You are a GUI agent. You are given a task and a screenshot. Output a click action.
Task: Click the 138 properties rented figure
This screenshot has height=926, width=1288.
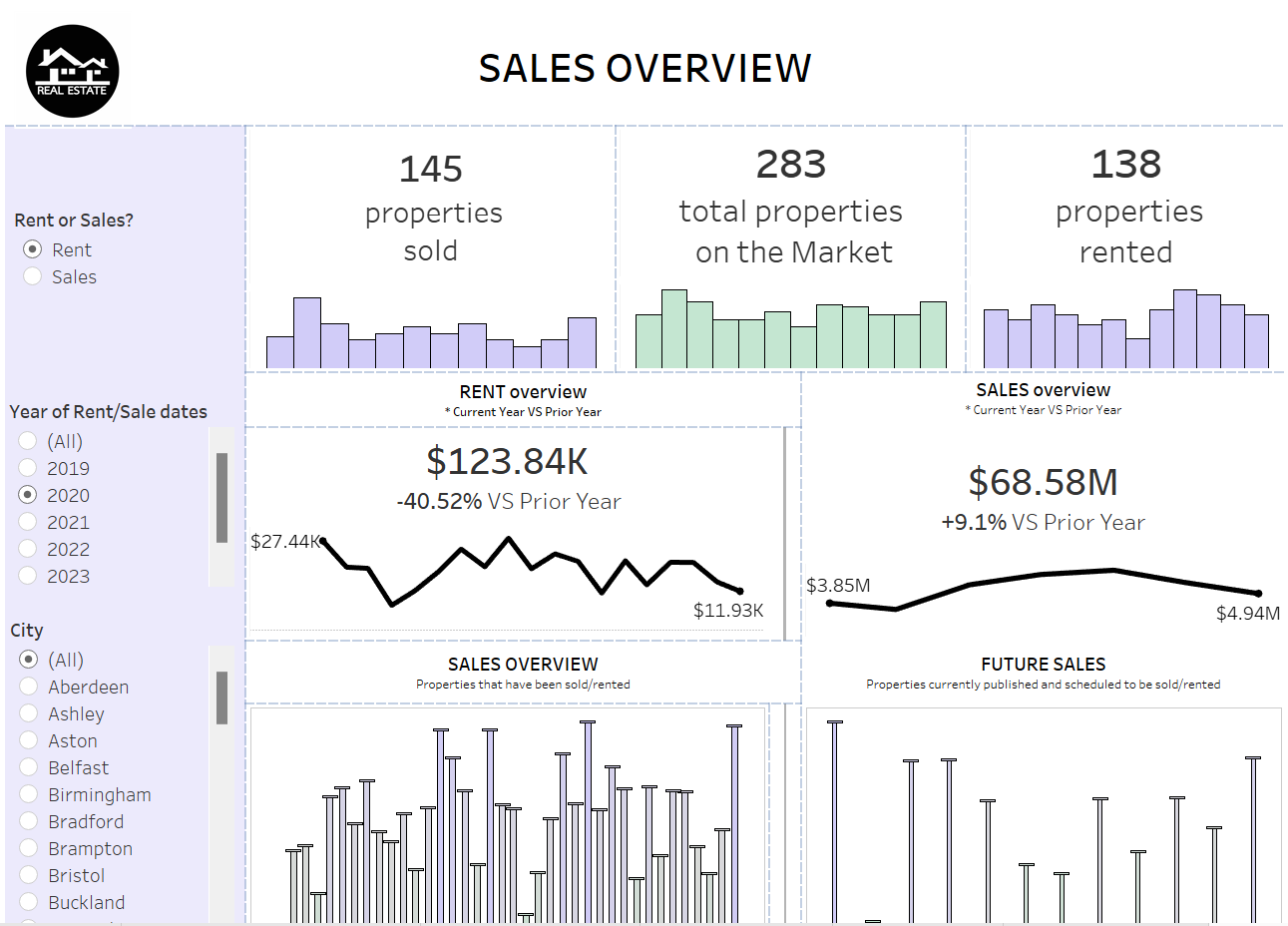coord(1125,165)
